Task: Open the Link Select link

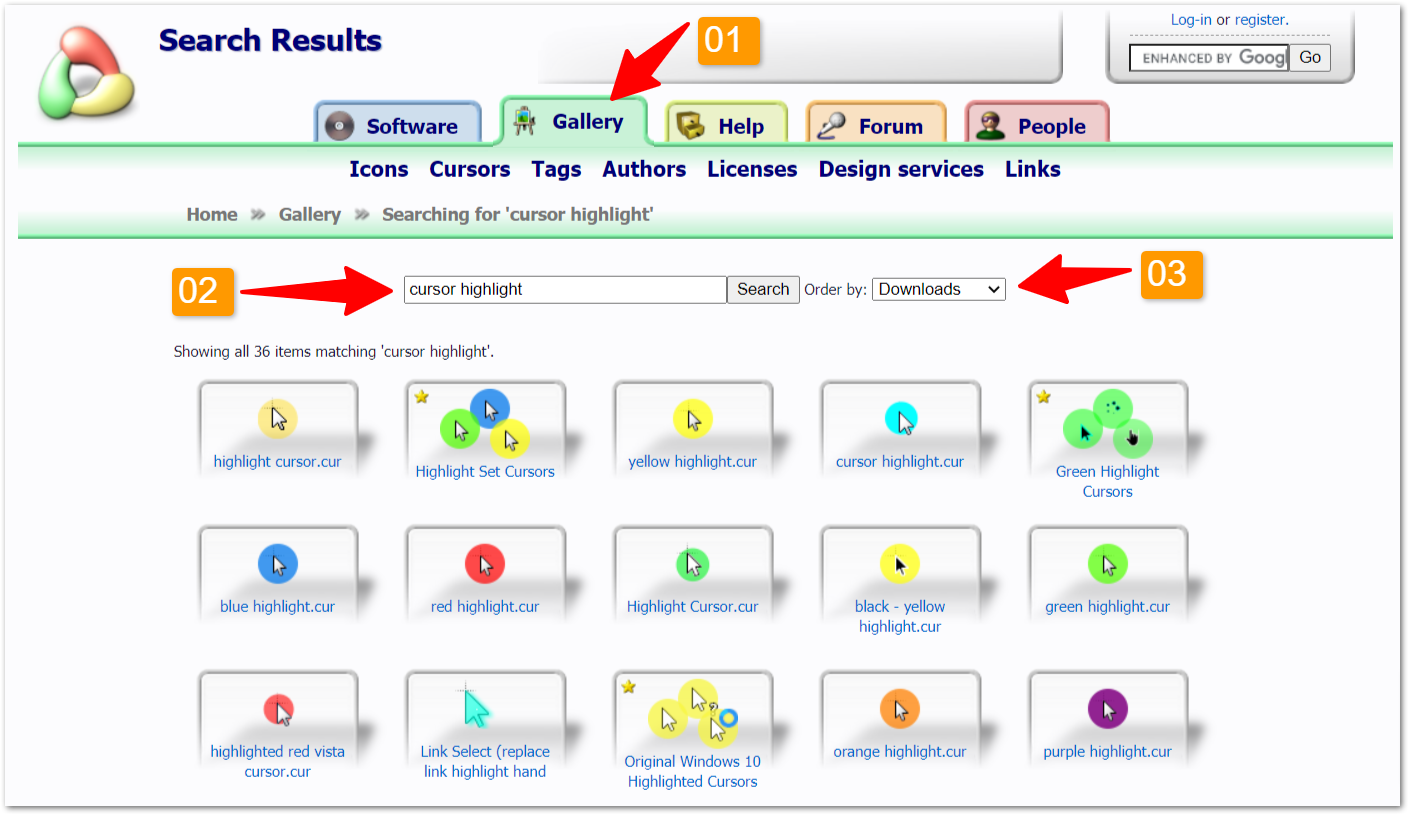Action: (485, 762)
